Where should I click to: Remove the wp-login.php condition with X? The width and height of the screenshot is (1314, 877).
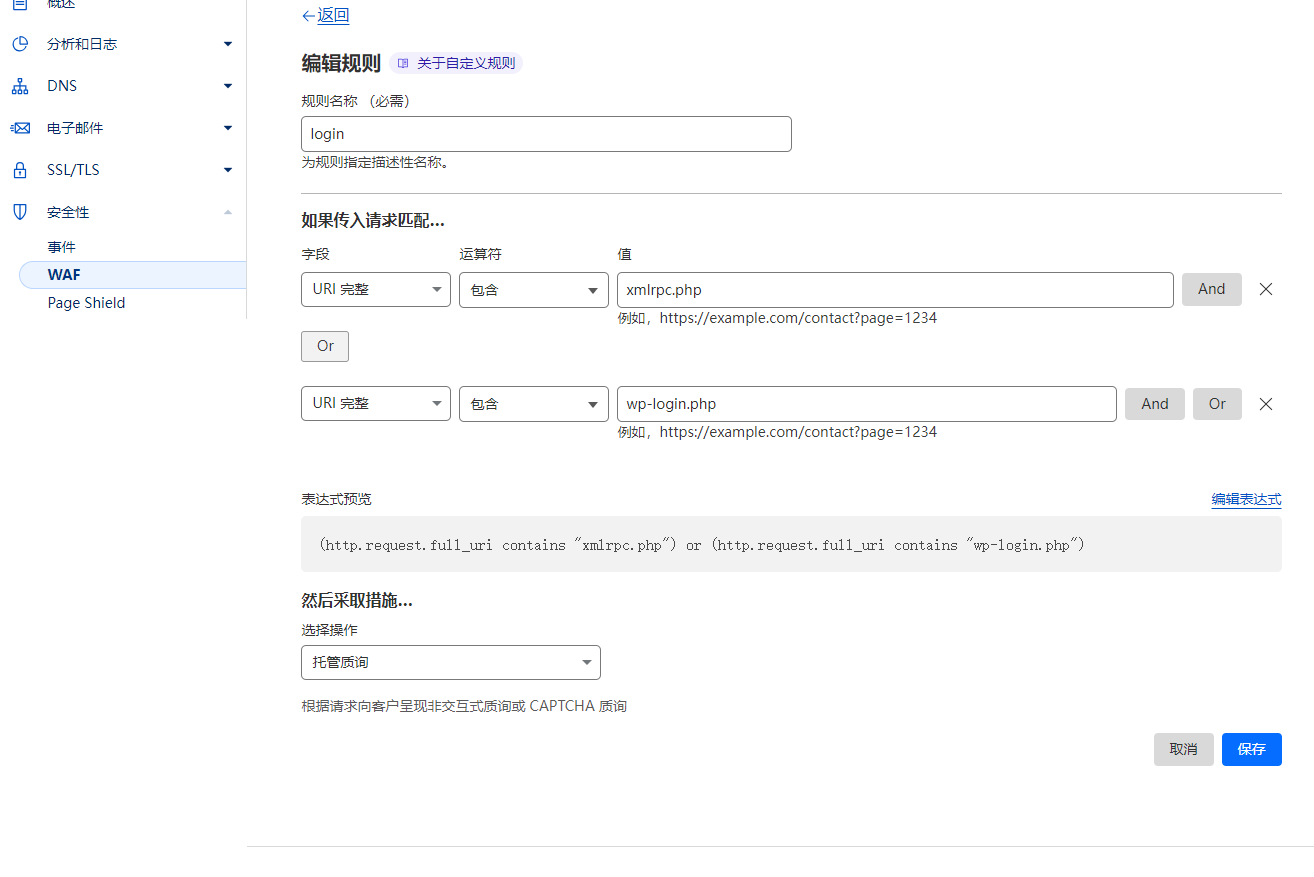tap(1266, 404)
